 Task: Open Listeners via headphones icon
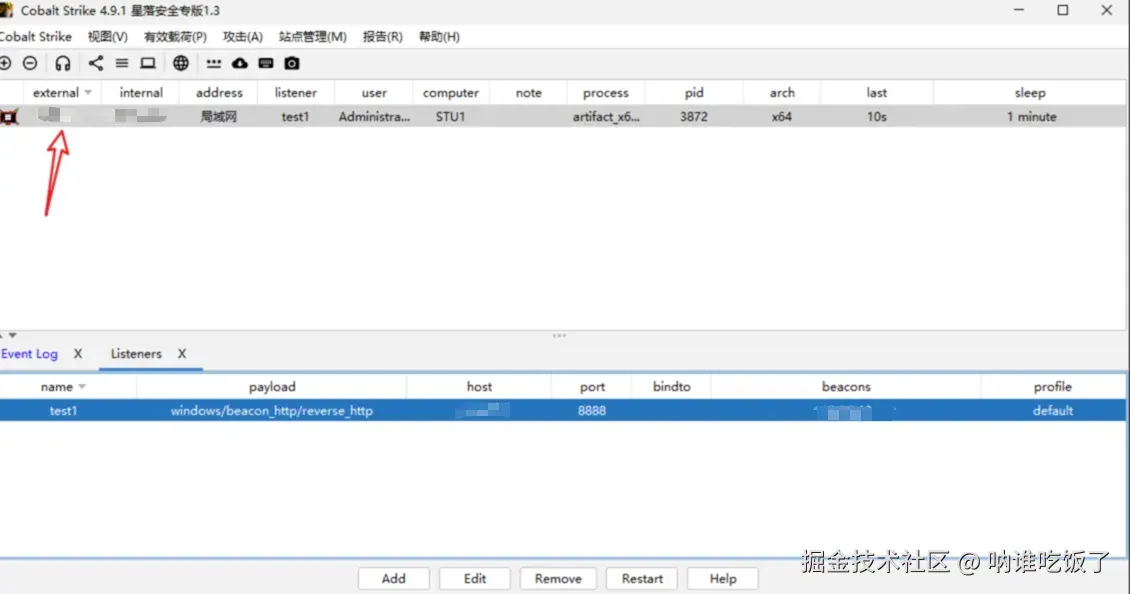pos(63,63)
